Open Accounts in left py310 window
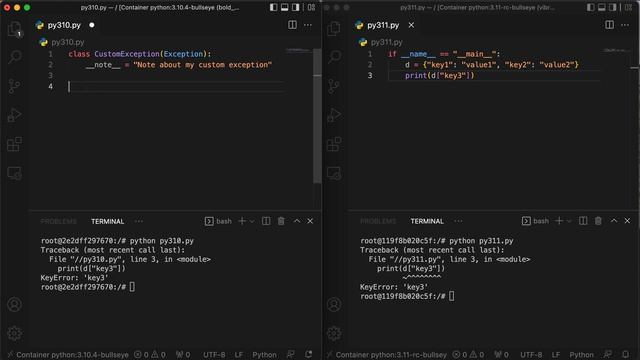Screen dimensions: 640x360 (x=14, y=304)
